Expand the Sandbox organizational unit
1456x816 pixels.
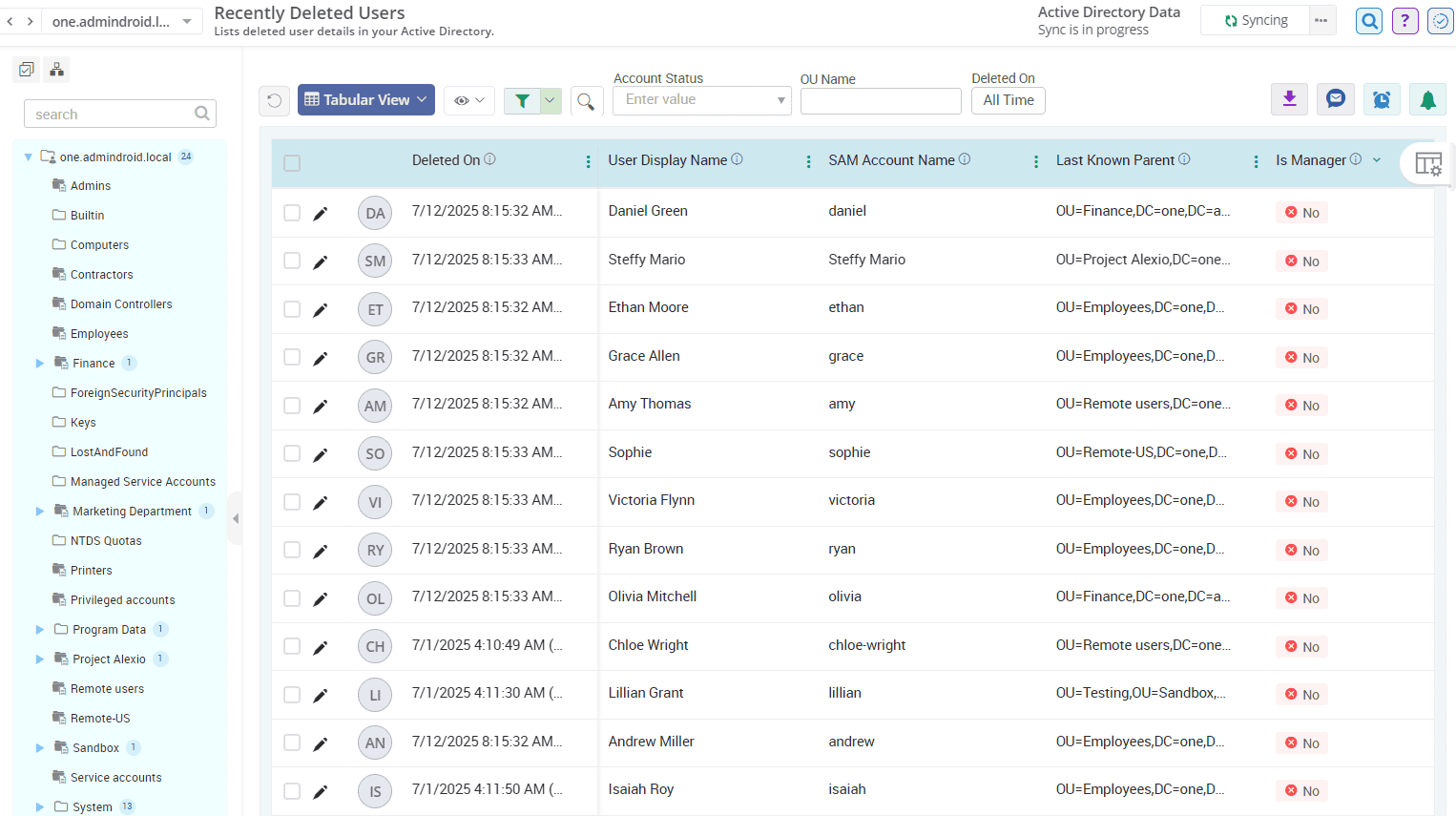(39, 747)
